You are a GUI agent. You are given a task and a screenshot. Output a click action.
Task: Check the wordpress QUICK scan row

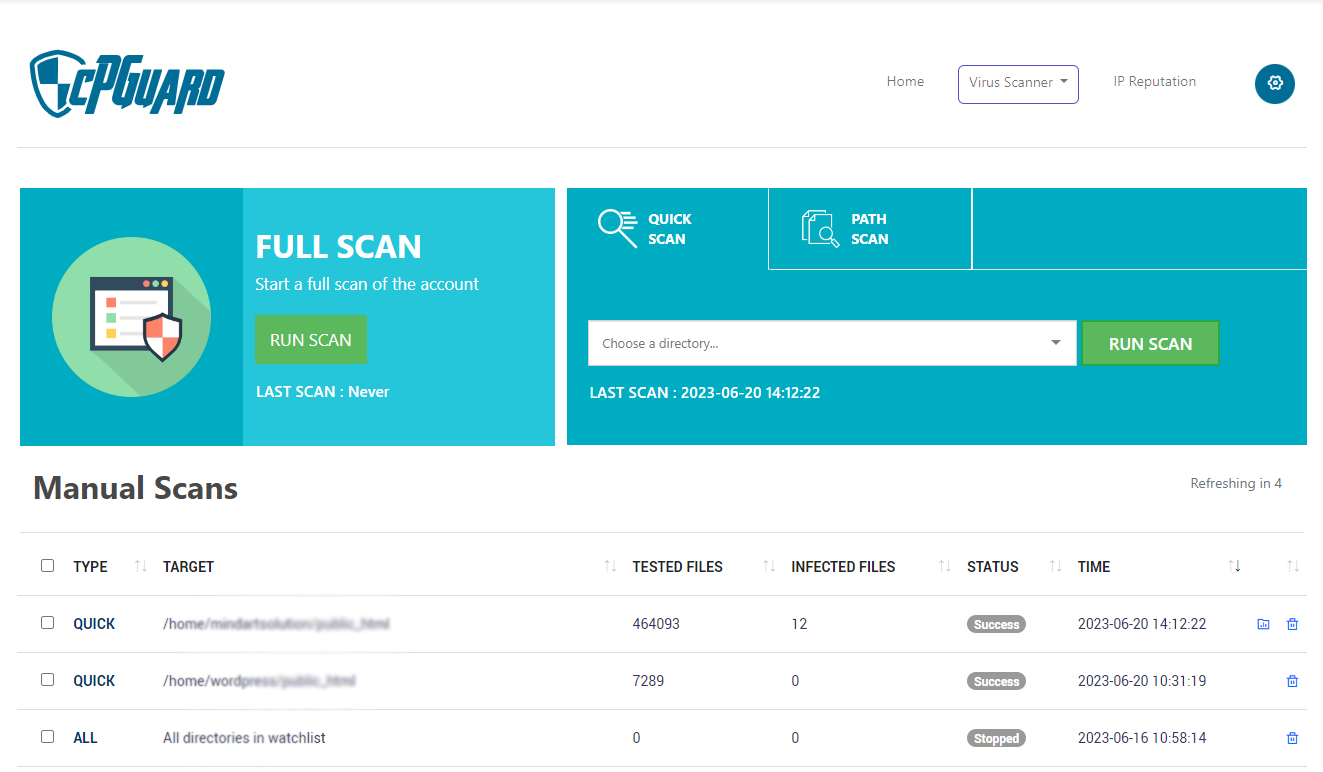tap(47, 679)
